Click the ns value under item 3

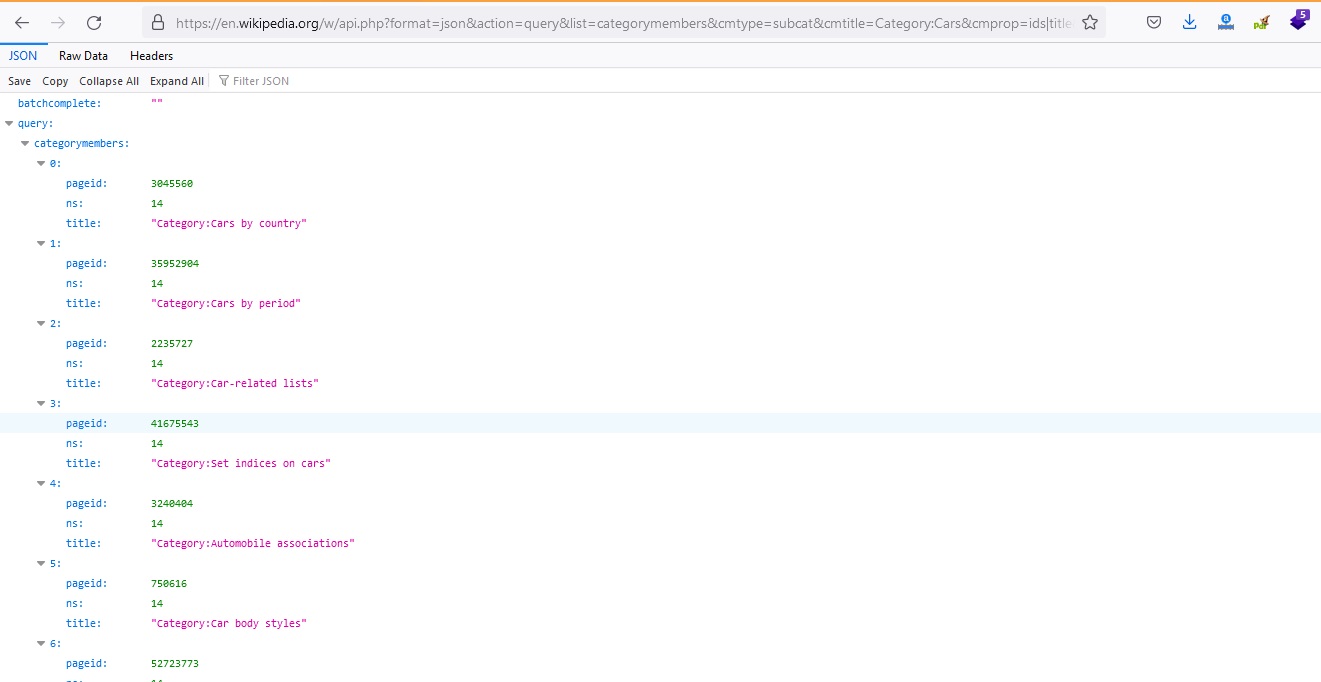tap(157, 444)
